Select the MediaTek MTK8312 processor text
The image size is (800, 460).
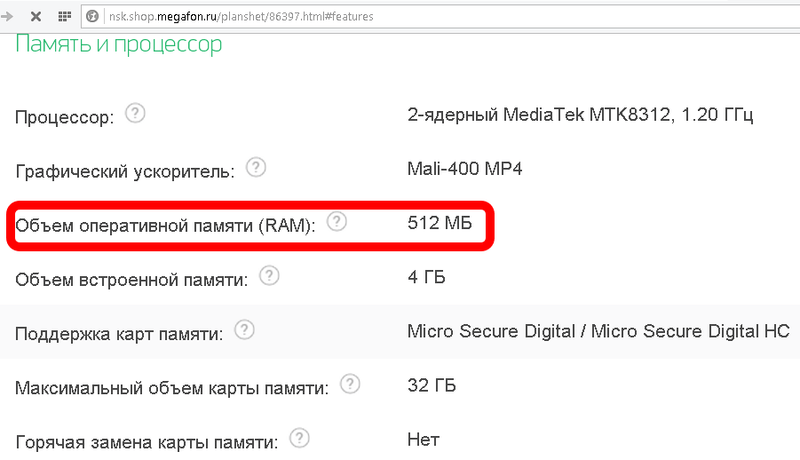(x=580, y=114)
